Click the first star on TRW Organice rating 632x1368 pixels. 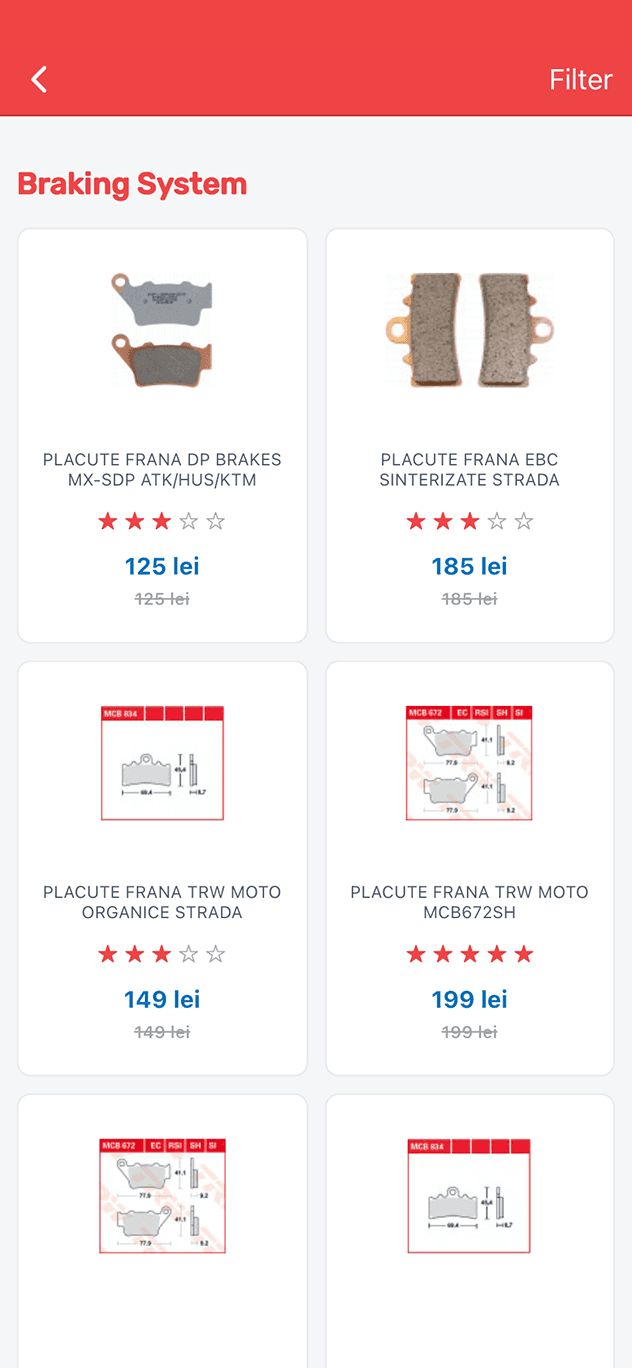coord(108,954)
